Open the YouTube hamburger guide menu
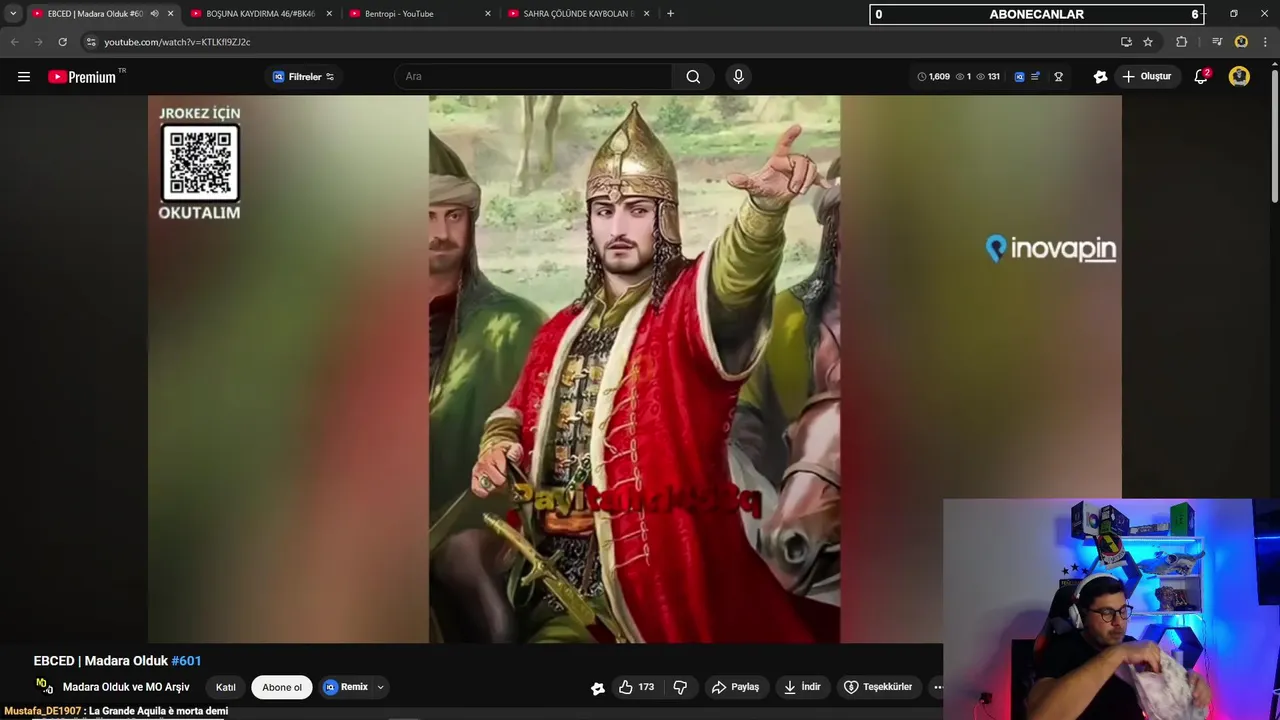The width and height of the screenshot is (1280, 720). click(x=24, y=77)
